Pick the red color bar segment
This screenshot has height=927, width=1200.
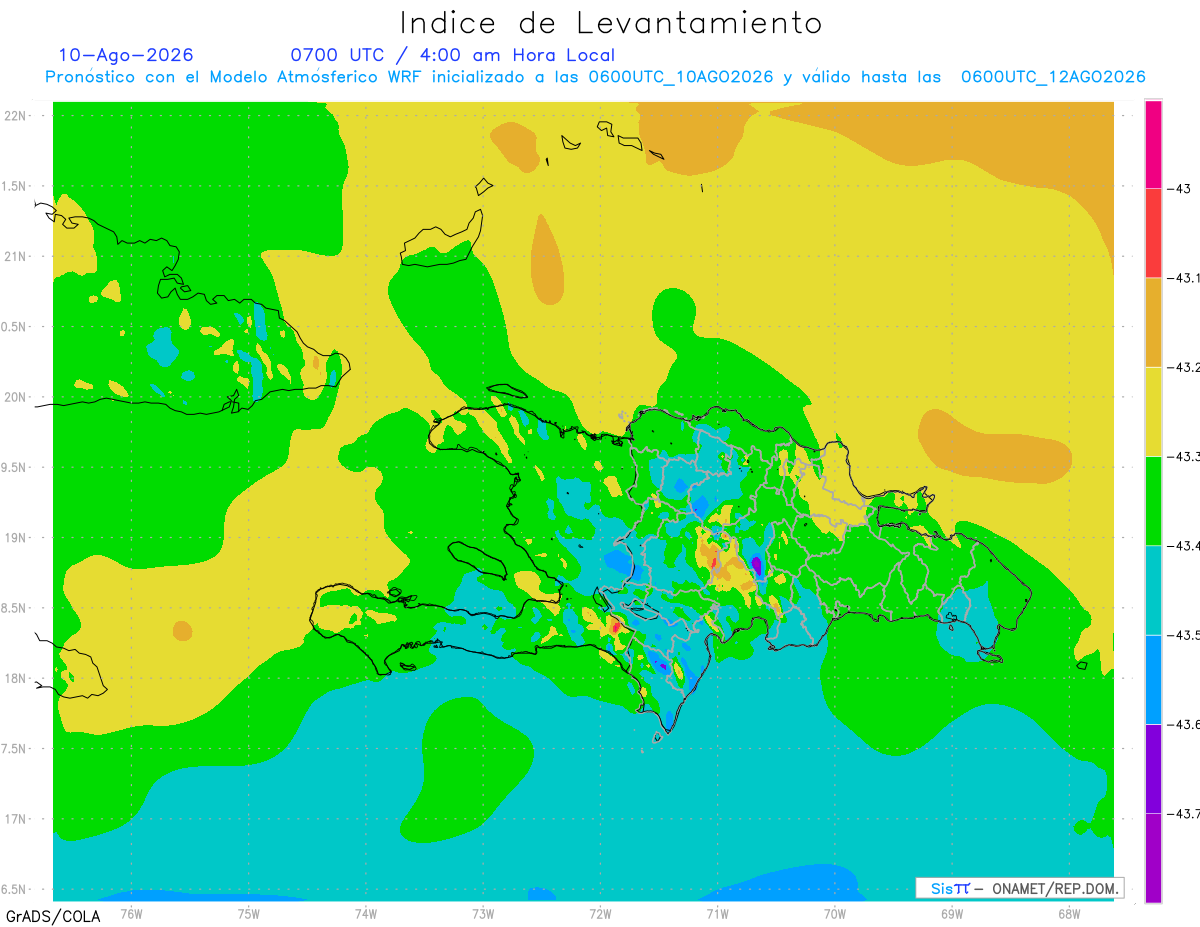click(1153, 233)
